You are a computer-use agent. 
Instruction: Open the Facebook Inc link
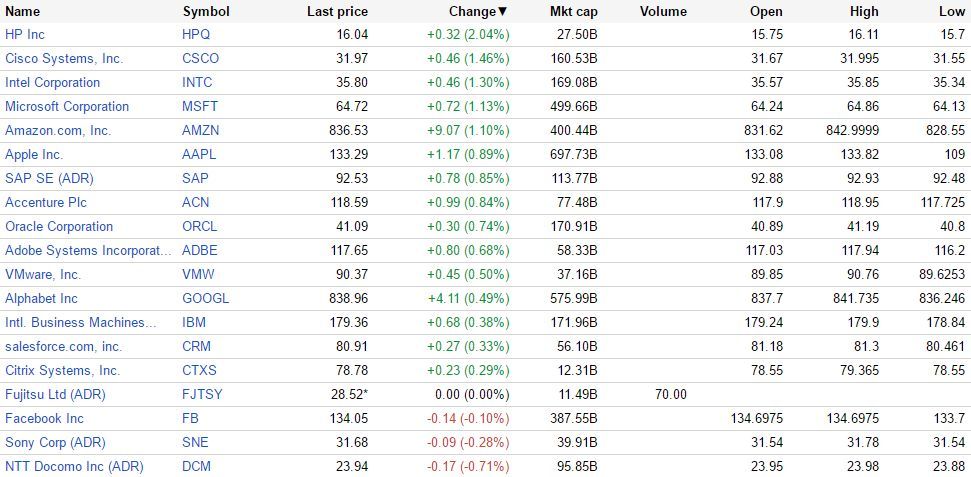coord(45,418)
